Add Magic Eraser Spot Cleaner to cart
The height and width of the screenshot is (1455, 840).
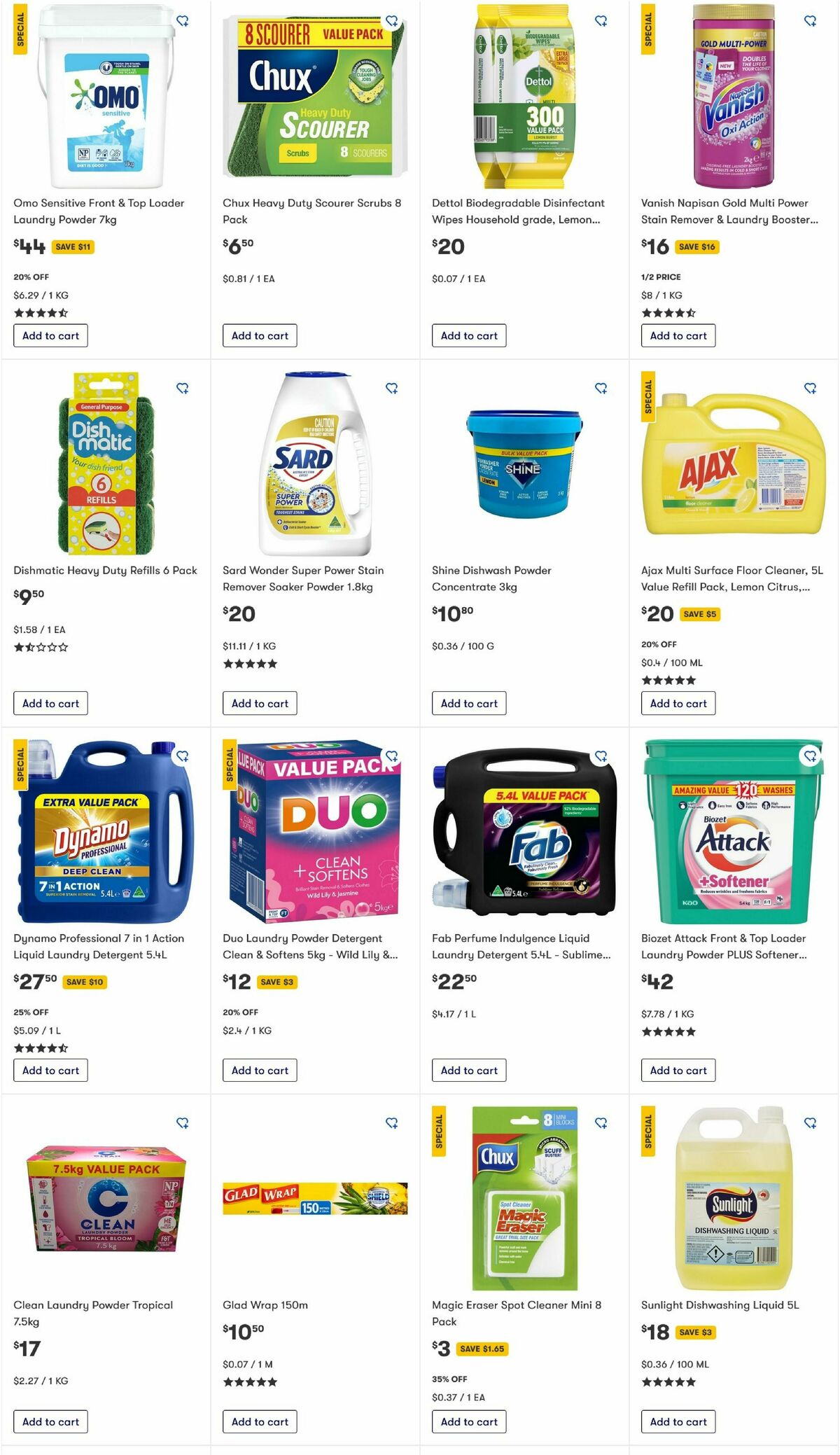(468, 1421)
